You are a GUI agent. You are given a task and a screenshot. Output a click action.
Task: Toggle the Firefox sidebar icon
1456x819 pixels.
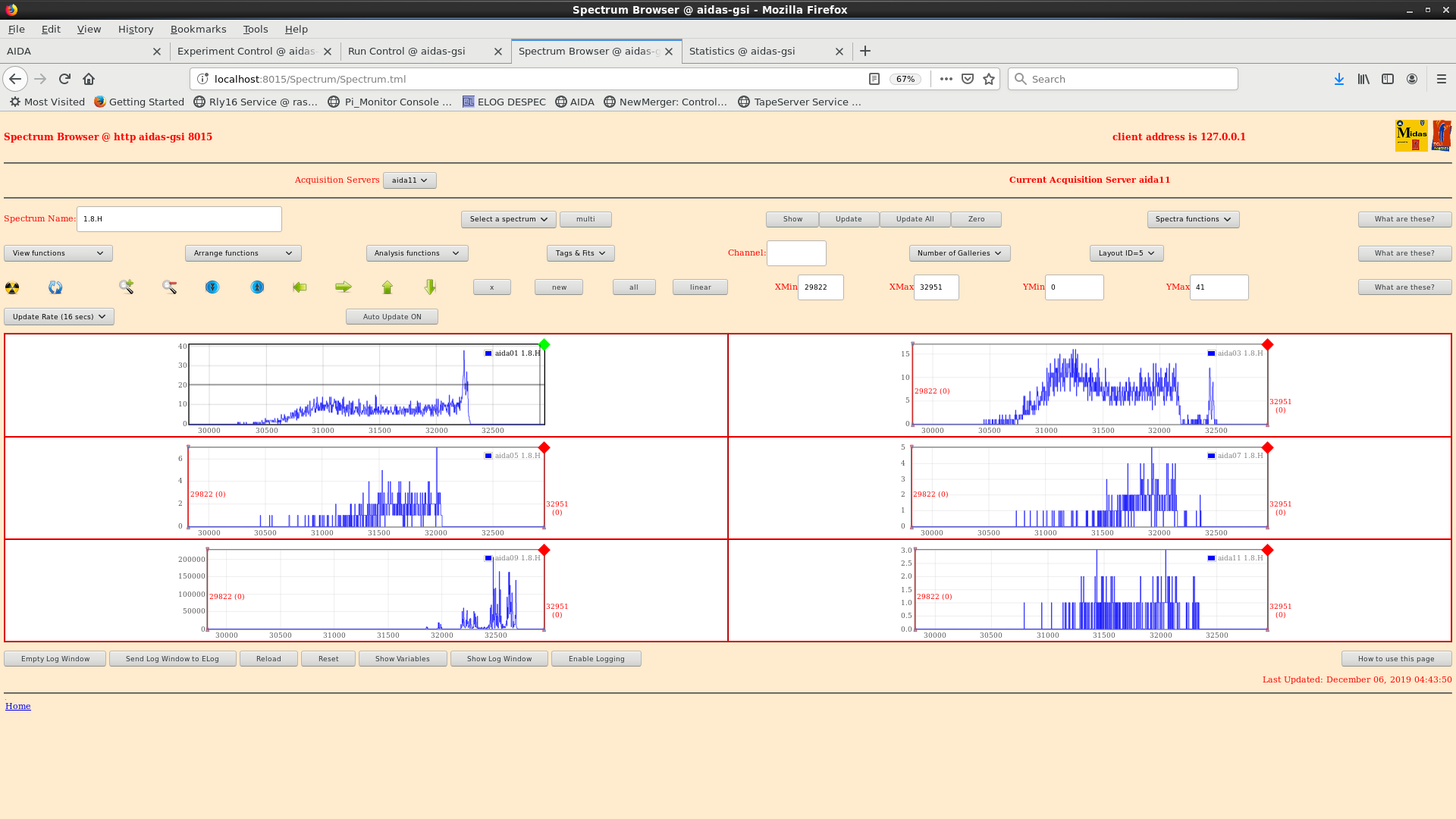click(x=1388, y=79)
